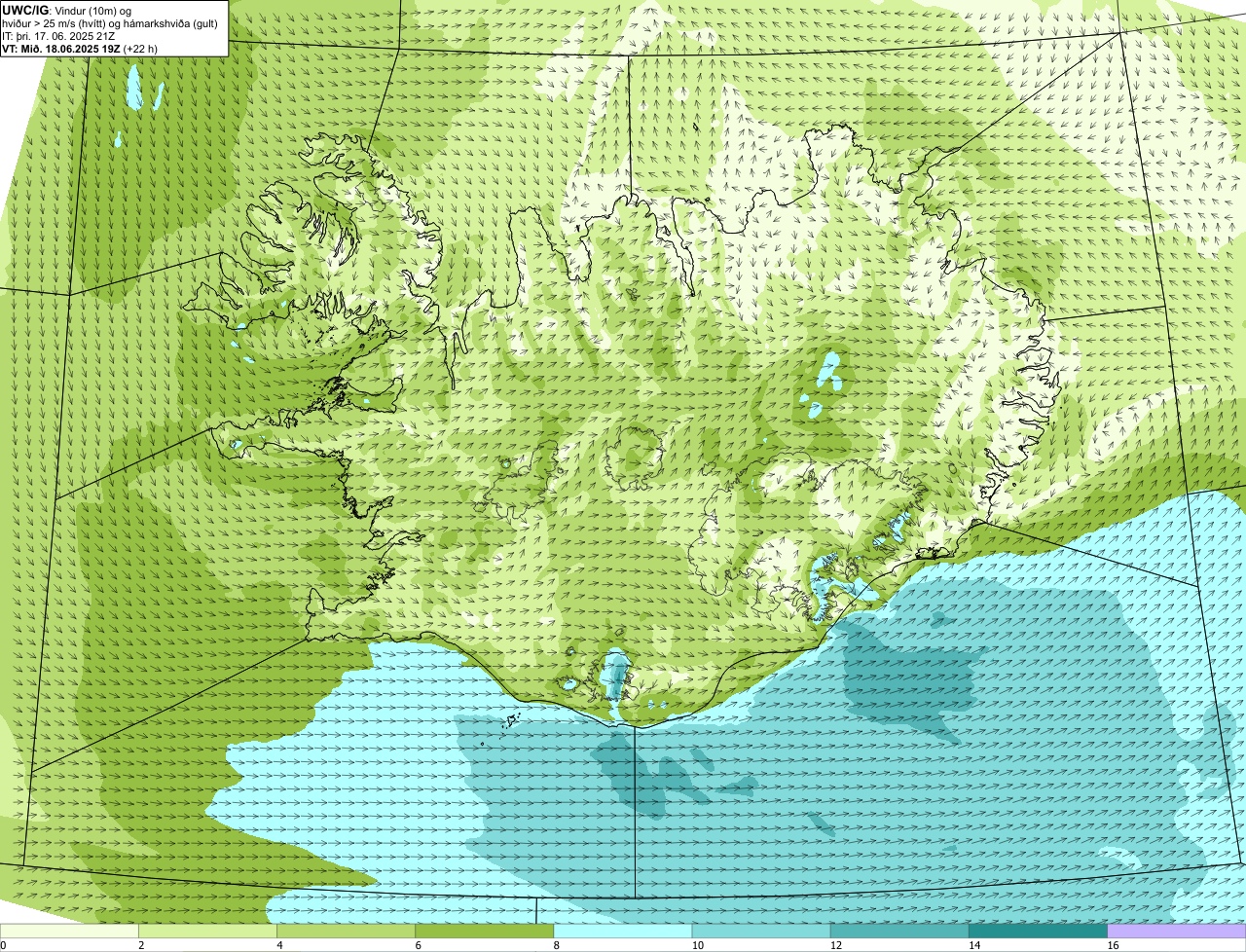Click the "UWC/IG: Vindur (10m) og" title line
This screenshot has height=952, width=1246.
click(x=67, y=10)
